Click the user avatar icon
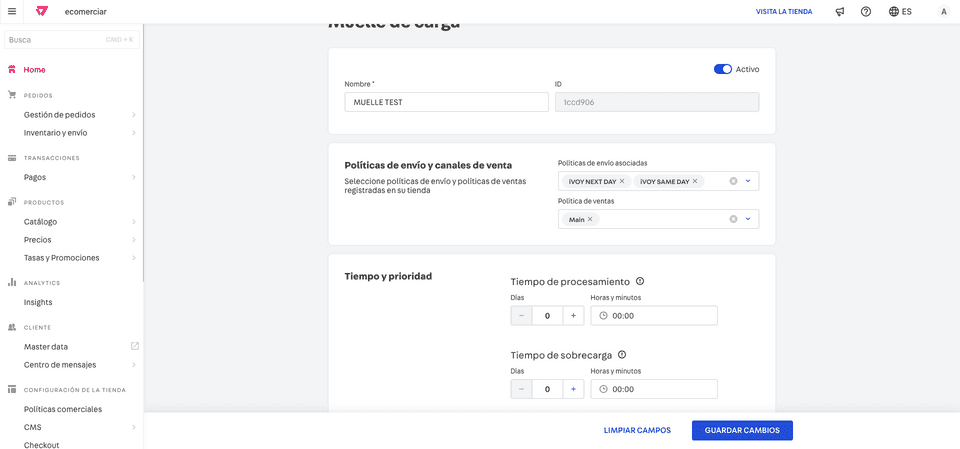Viewport: 960px width, 449px height. (943, 11)
